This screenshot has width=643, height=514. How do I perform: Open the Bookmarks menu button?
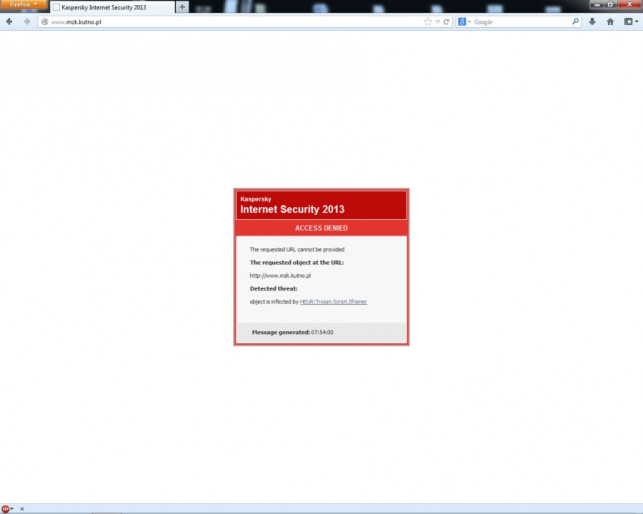[x=631, y=22]
